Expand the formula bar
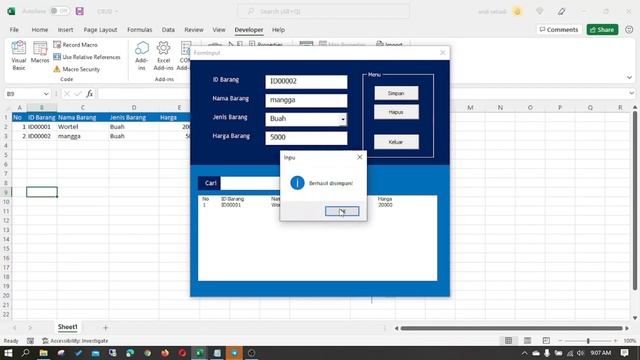 [x=631, y=93]
